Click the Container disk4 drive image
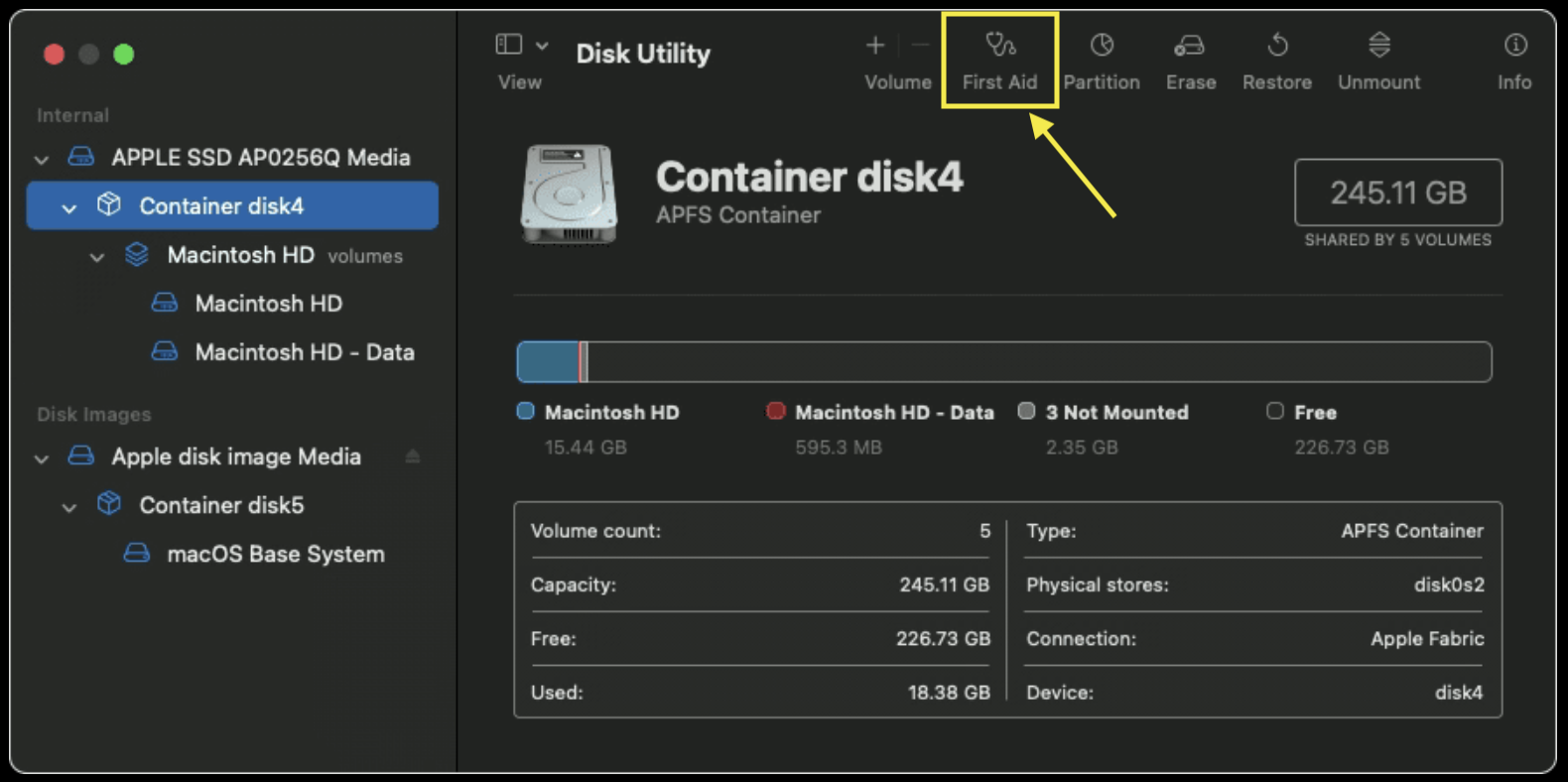 pos(569,194)
